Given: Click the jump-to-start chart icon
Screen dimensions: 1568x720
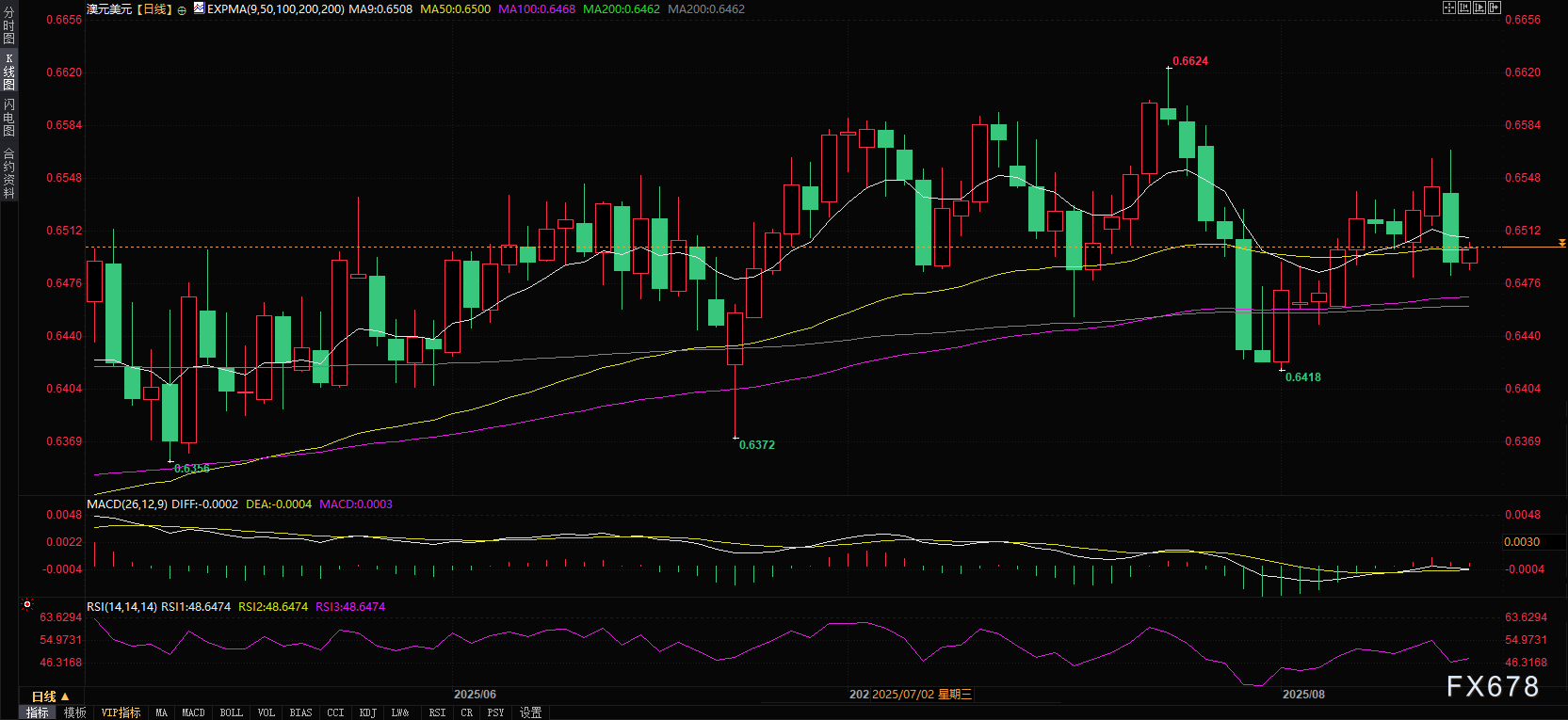Looking at the screenshot, I should tap(1464, 8).
